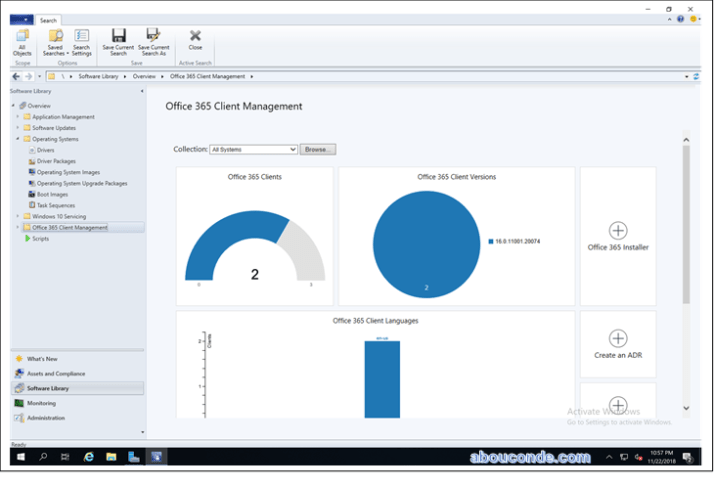Select the Search ribbon tab
Viewport: 714px width, 486px height.
pos(48,20)
